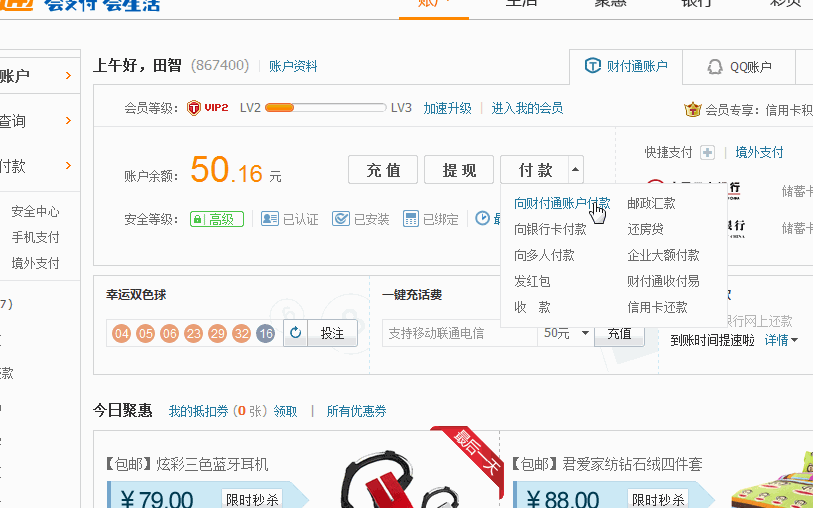Click the clock icon in security row
Image resolution: width=813 pixels, height=508 pixels.
click(482, 218)
